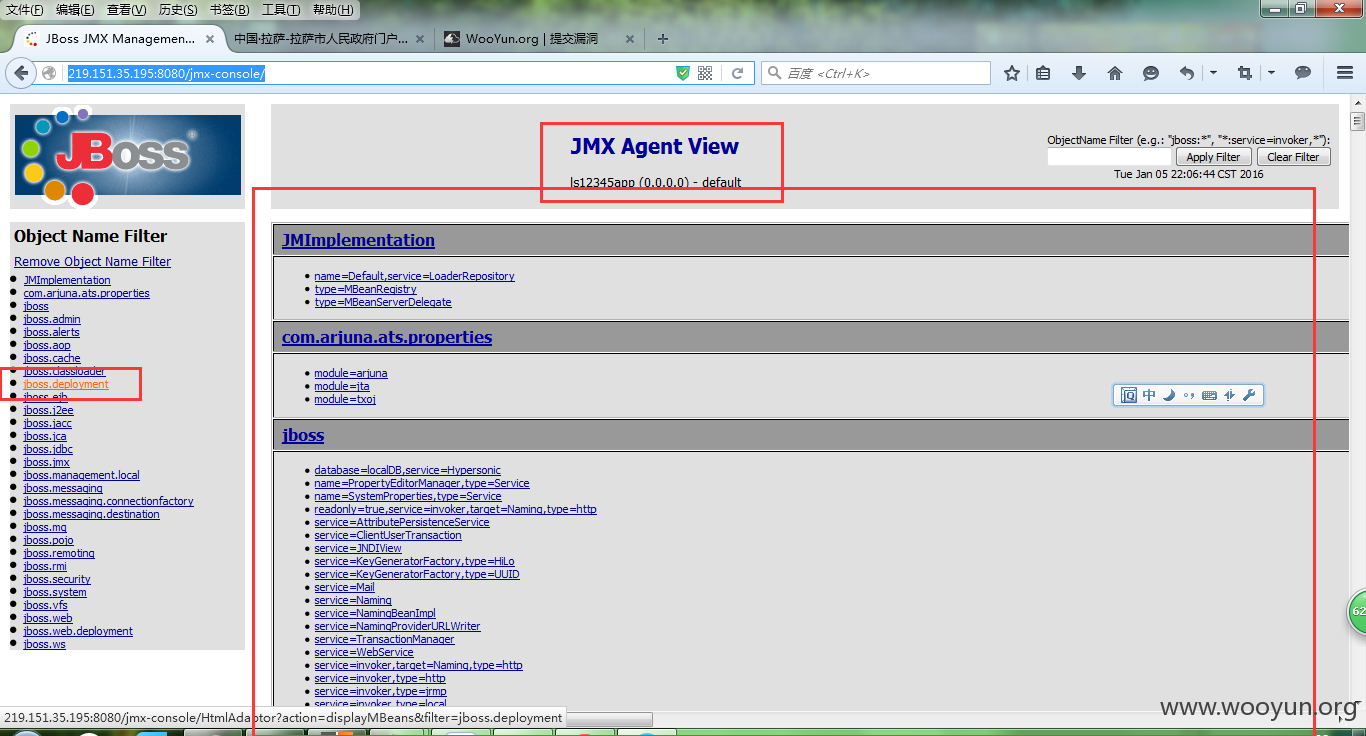The height and width of the screenshot is (736, 1366).
Task: Click the ObjectName Filter text field
Action: coord(1109,157)
